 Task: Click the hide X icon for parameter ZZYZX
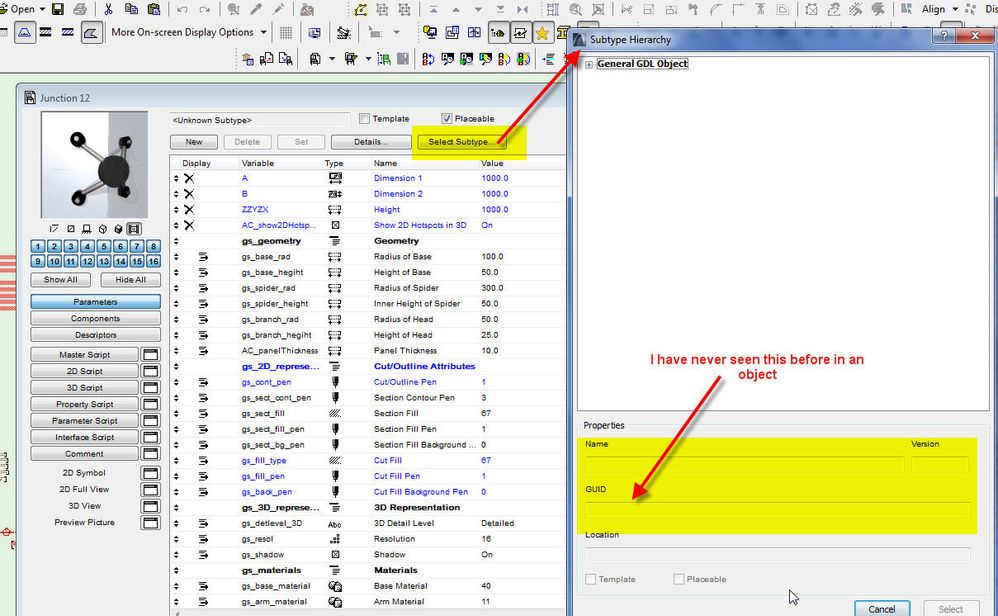click(188, 209)
